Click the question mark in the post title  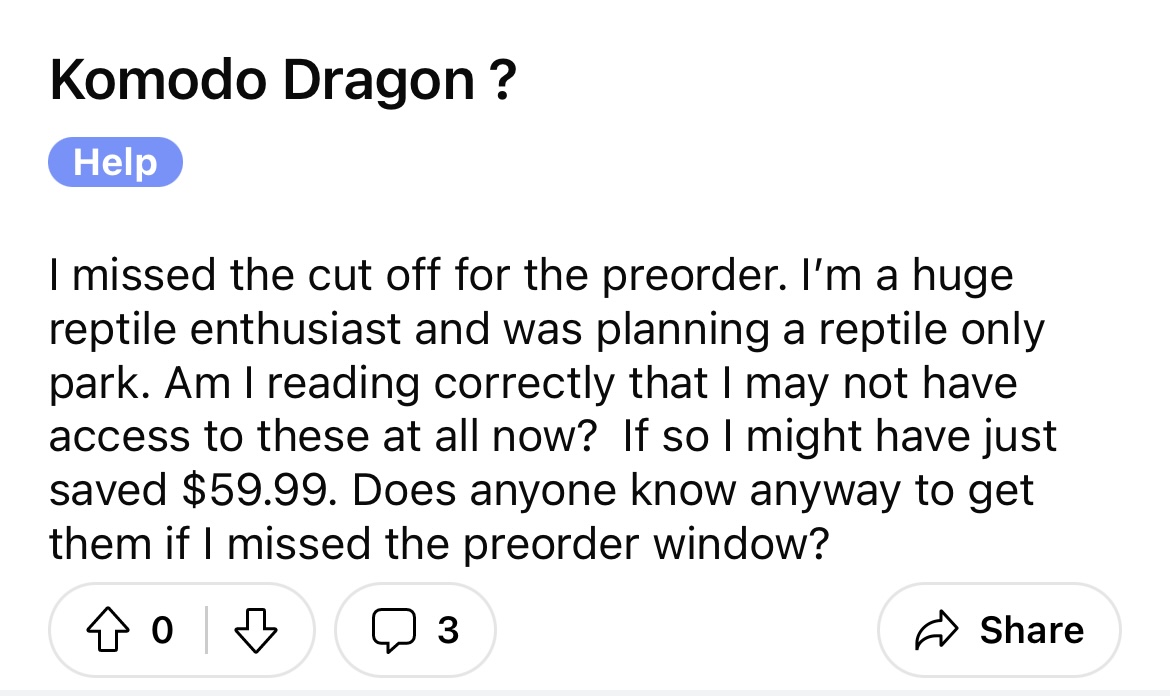click(x=504, y=78)
